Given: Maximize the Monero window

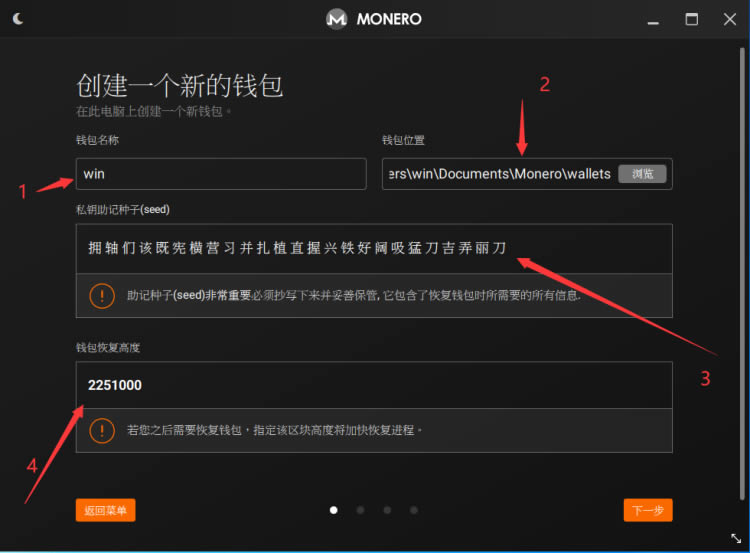Looking at the screenshot, I should (691, 19).
